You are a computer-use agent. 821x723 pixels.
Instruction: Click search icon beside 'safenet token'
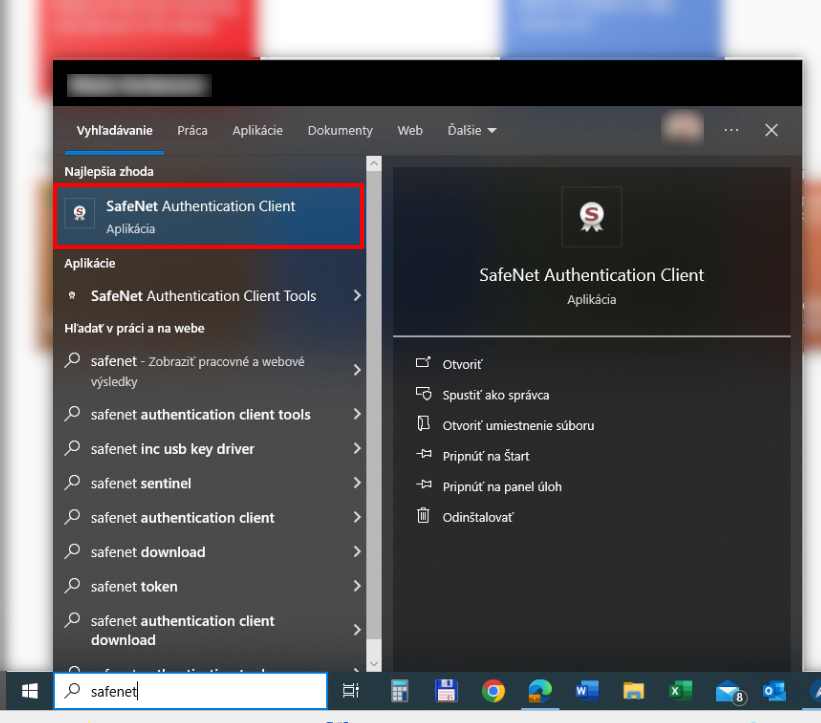(72, 585)
